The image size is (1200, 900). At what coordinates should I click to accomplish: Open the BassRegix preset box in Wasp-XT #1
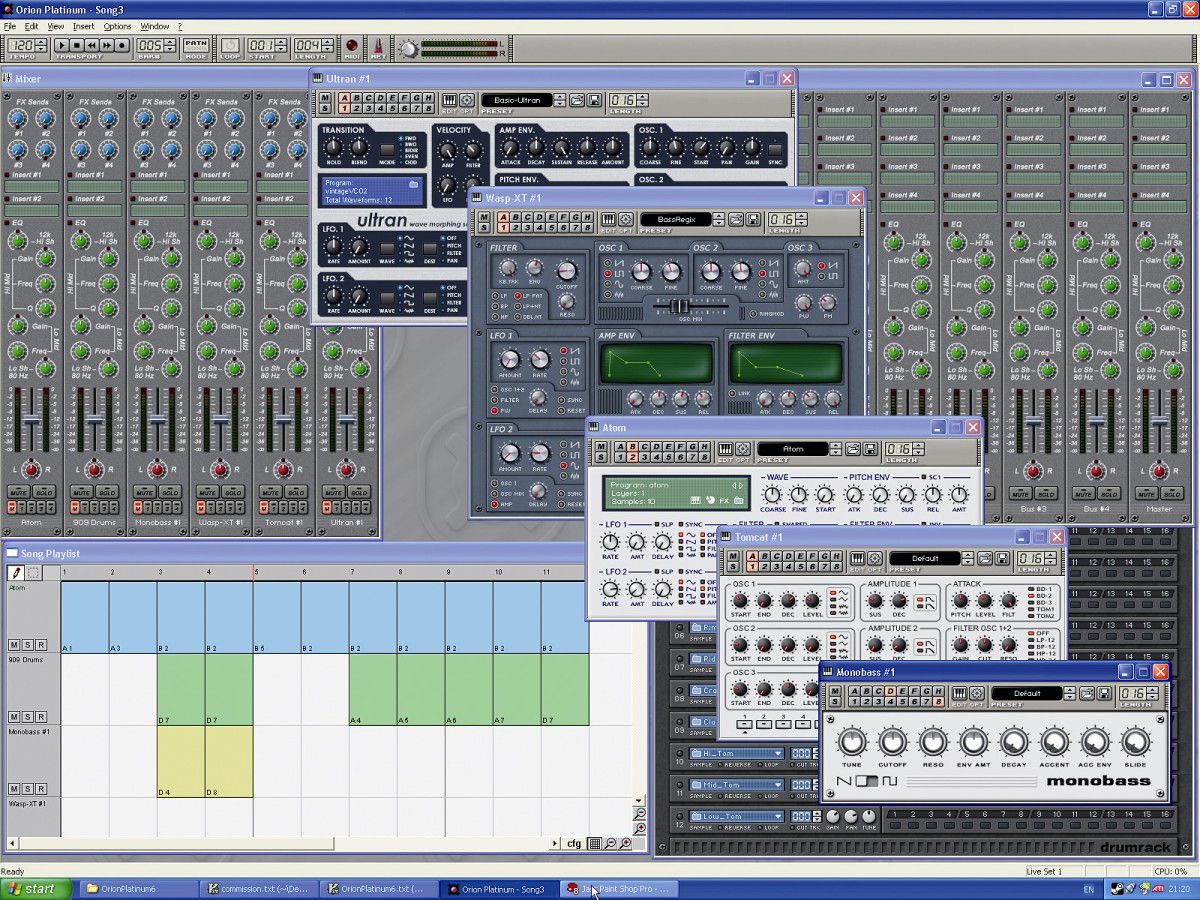pos(676,219)
